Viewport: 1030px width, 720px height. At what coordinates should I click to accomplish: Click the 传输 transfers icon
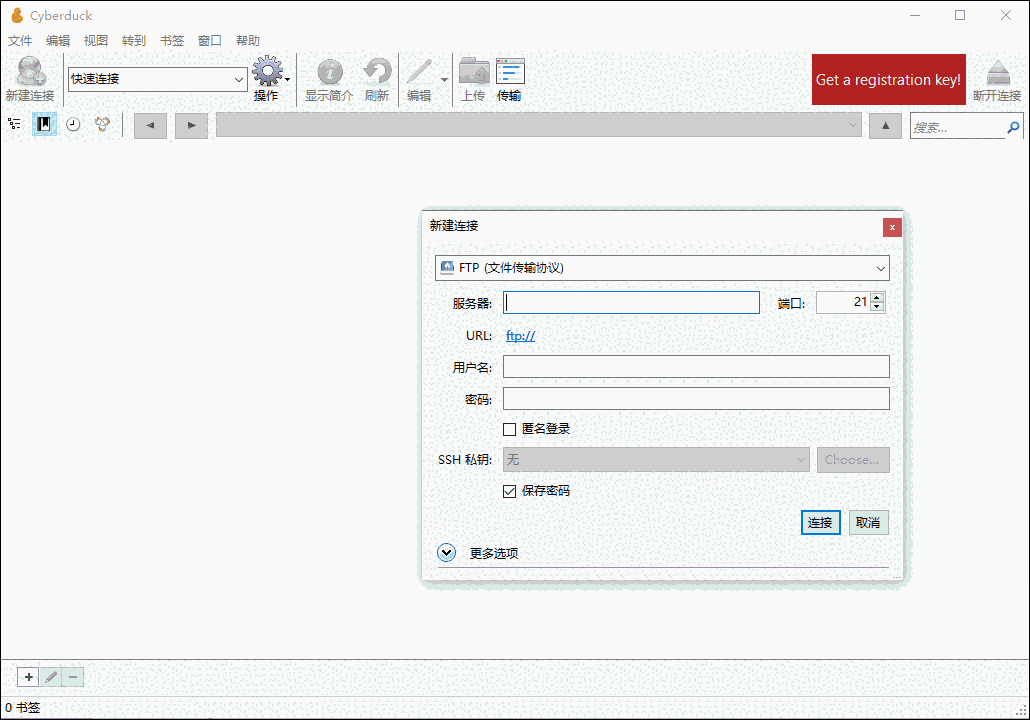point(509,79)
